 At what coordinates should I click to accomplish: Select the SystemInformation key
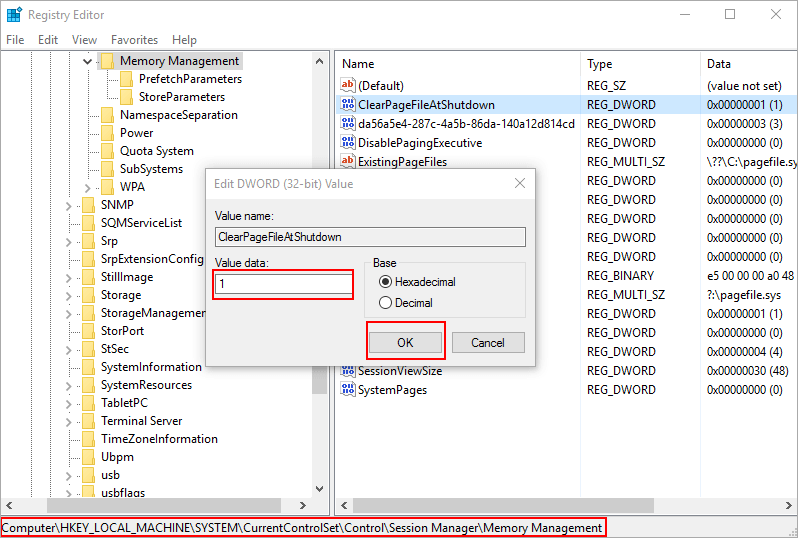click(151, 367)
